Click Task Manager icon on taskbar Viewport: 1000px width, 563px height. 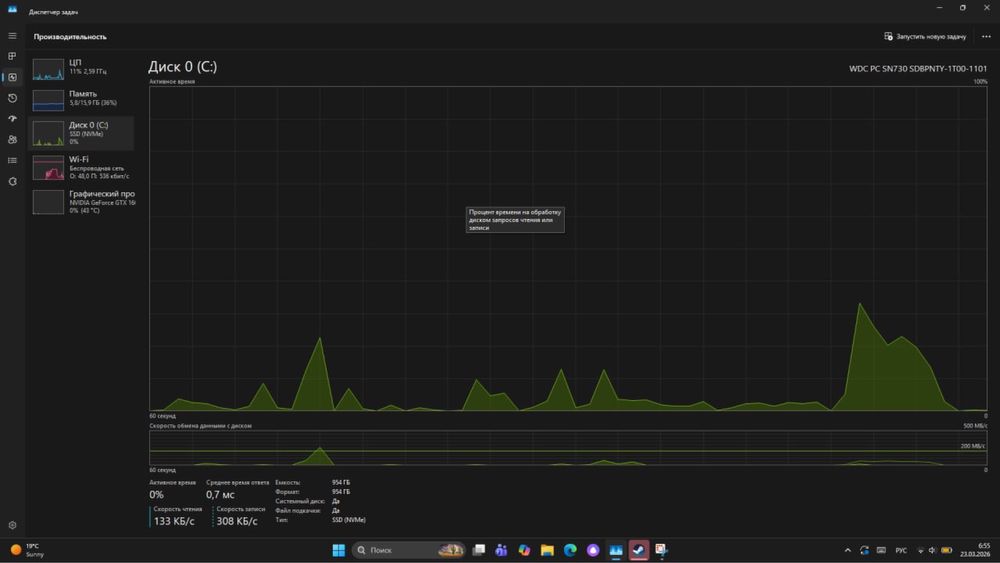coord(616,550)
